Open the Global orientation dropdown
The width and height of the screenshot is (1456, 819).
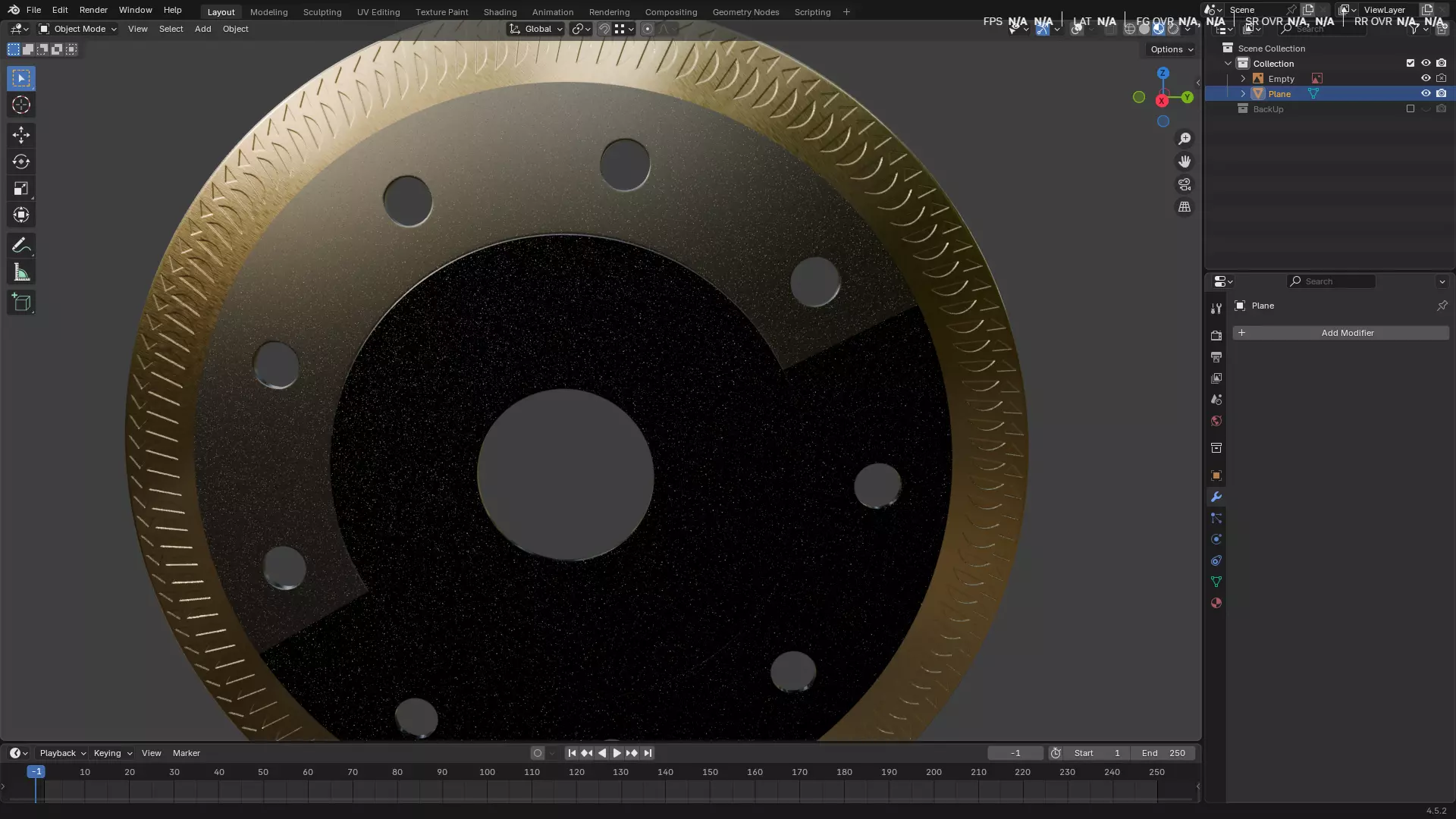point(536,29)
